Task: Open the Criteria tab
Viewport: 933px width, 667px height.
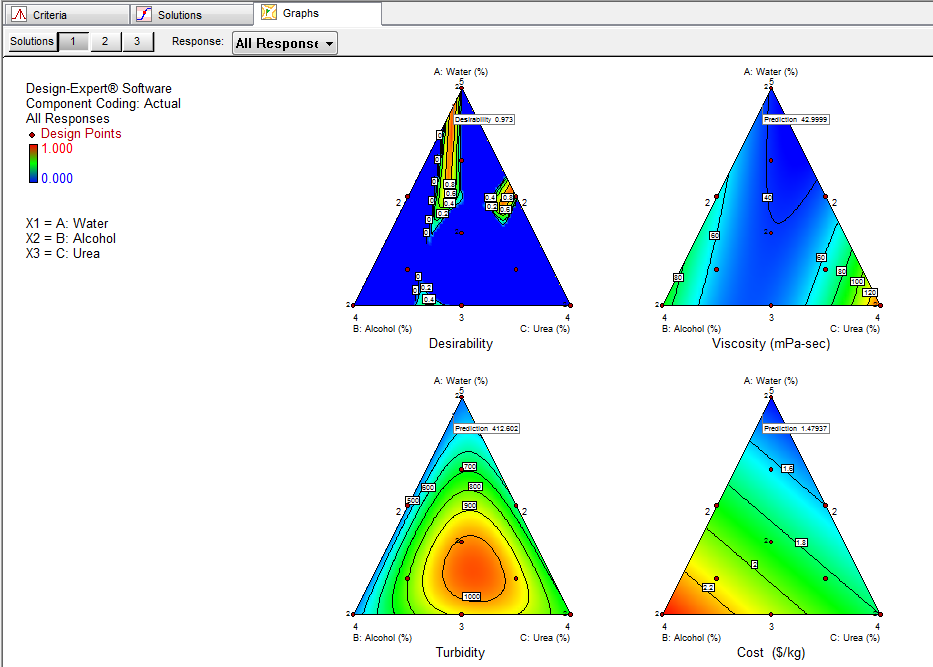Action: click(65, 15)
